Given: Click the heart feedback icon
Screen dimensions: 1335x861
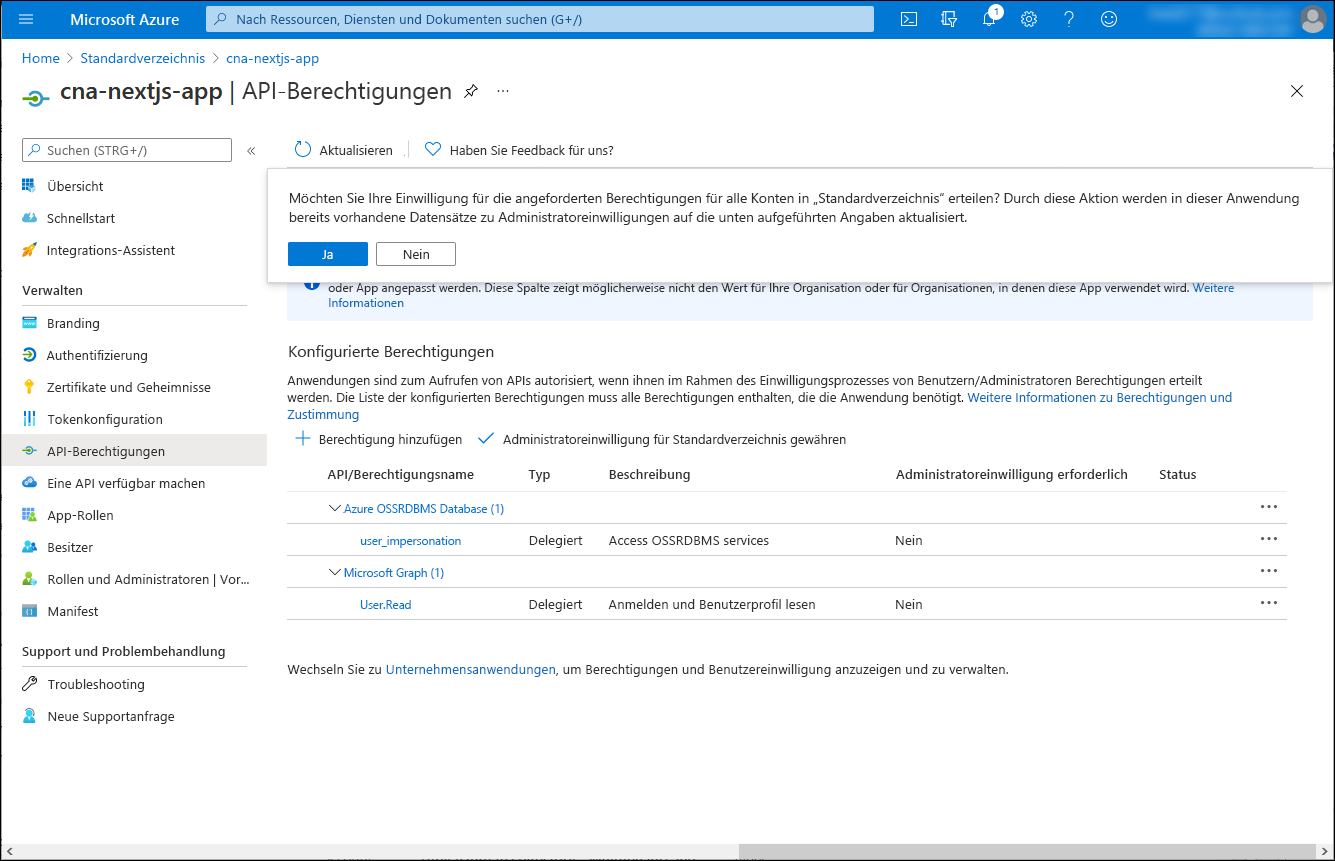Looking at the screenshot, I should pyautogui.click(x=433, y=150).
